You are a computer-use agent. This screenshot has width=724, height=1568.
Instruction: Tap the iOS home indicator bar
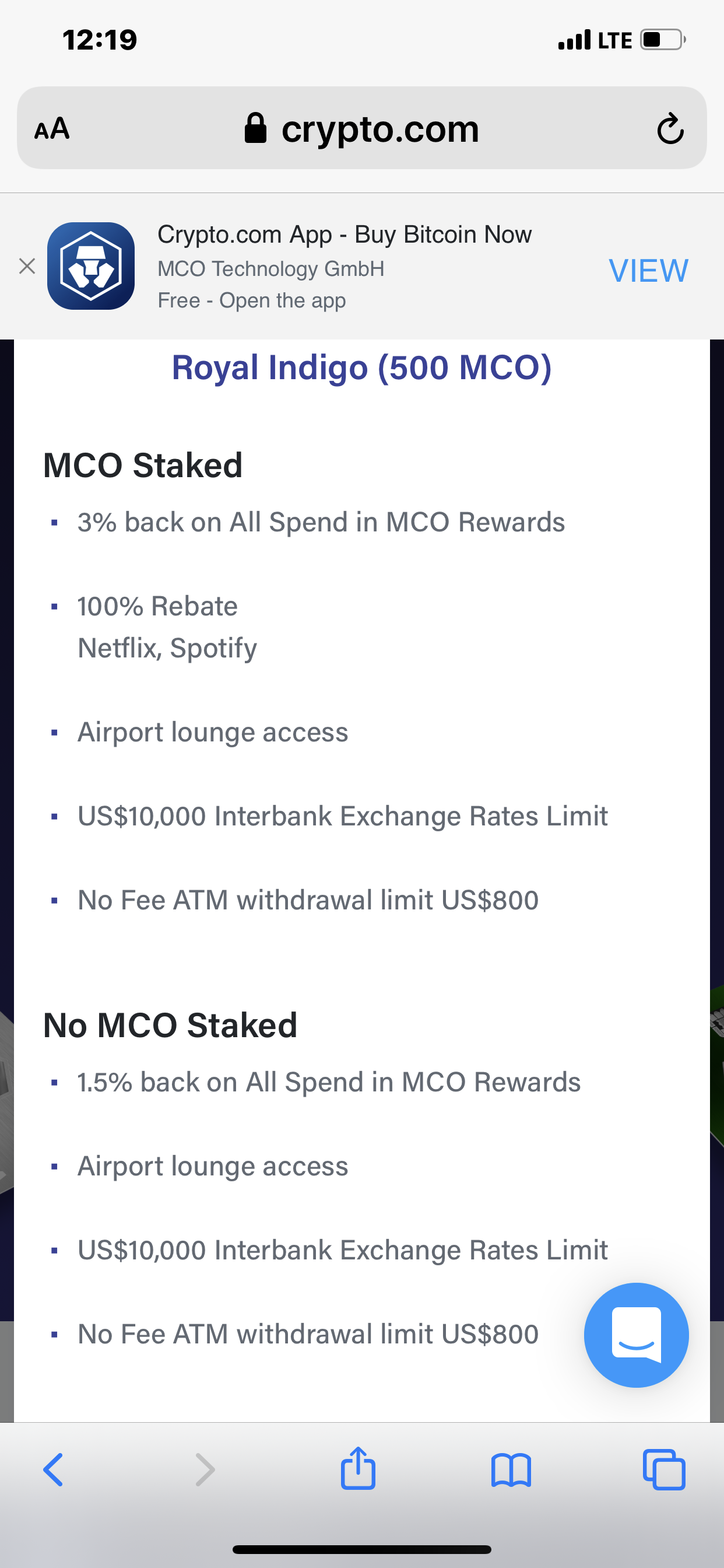[x=361, y=1549]
